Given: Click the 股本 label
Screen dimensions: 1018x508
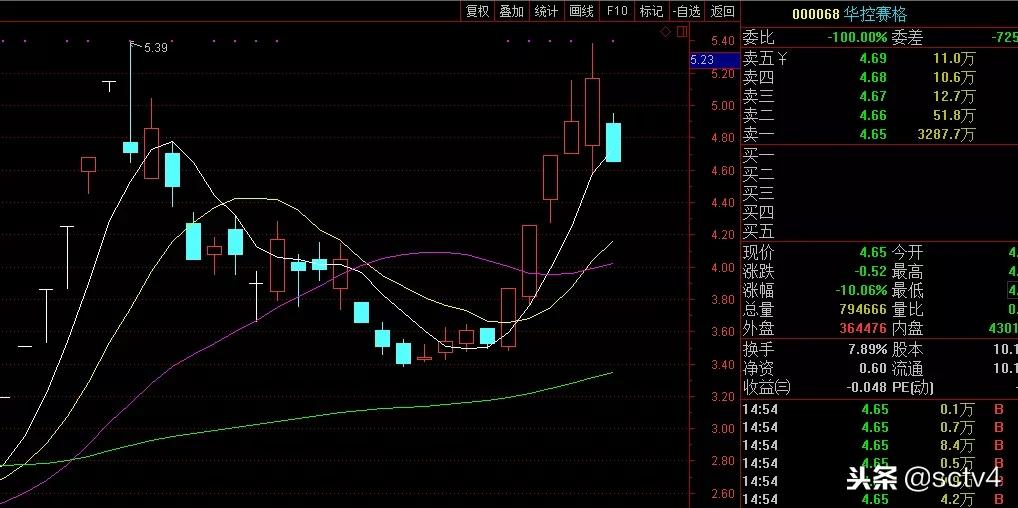Looking at the screenshot, I should pos(907,349).
